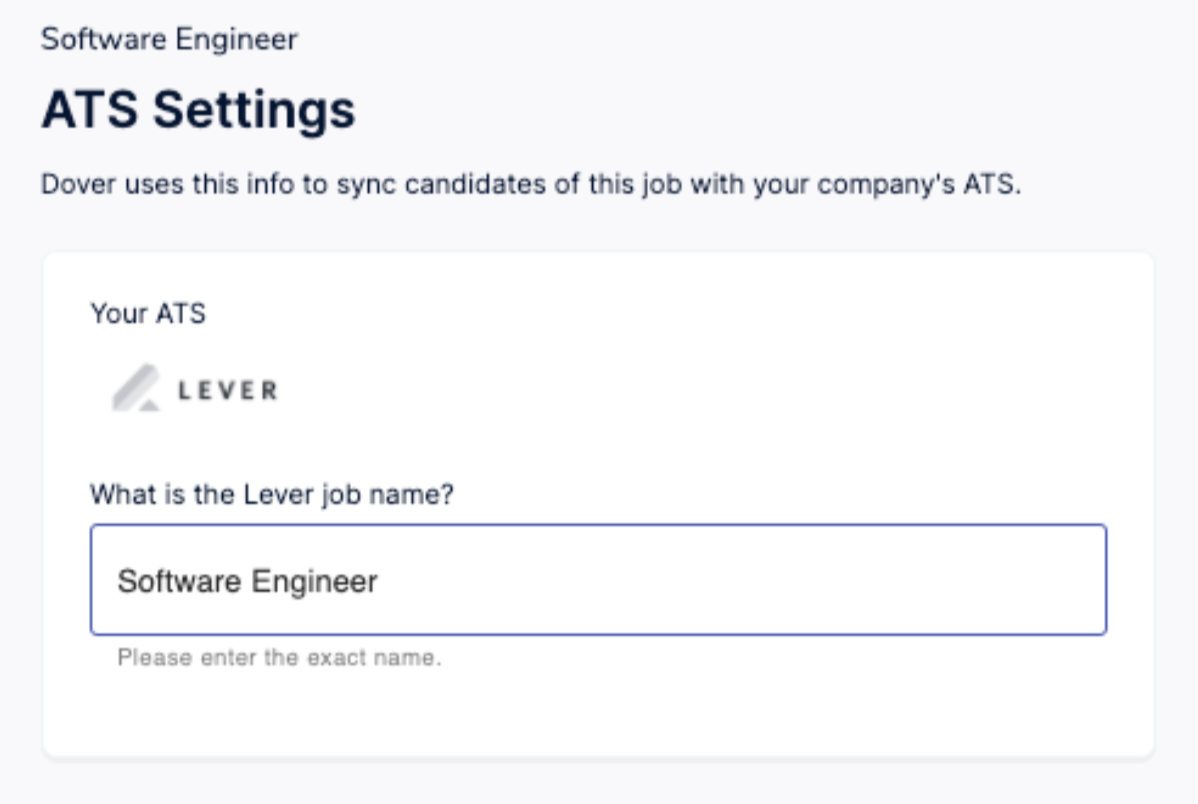The image size is (1198, 804).
Task: Select the Lever pencil mark symbol
Action: [x=136, y=383]
